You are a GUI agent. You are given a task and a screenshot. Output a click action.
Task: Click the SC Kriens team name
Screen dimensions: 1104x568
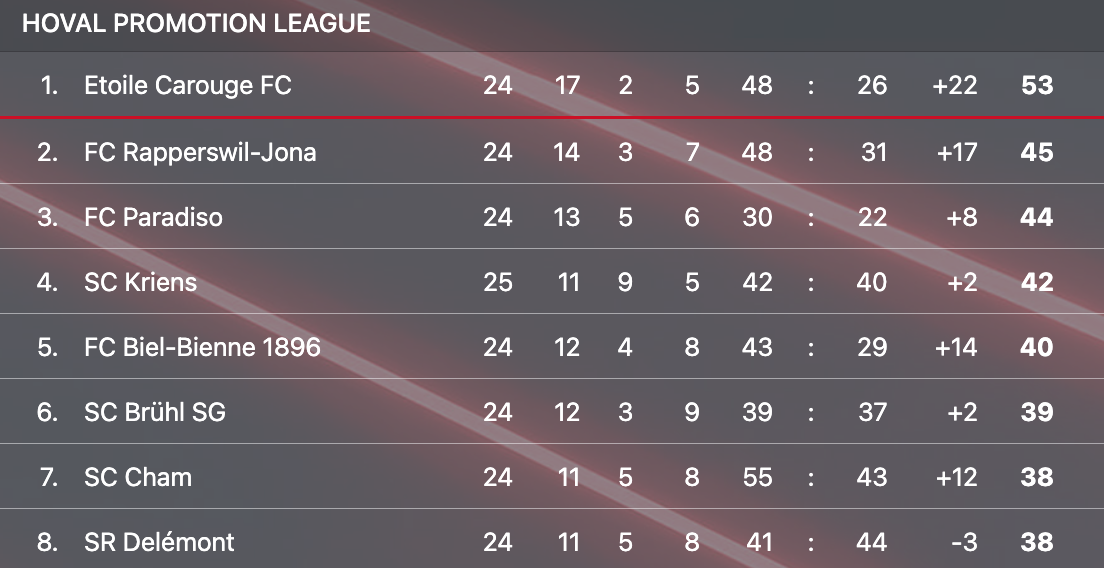click(140, 282)
